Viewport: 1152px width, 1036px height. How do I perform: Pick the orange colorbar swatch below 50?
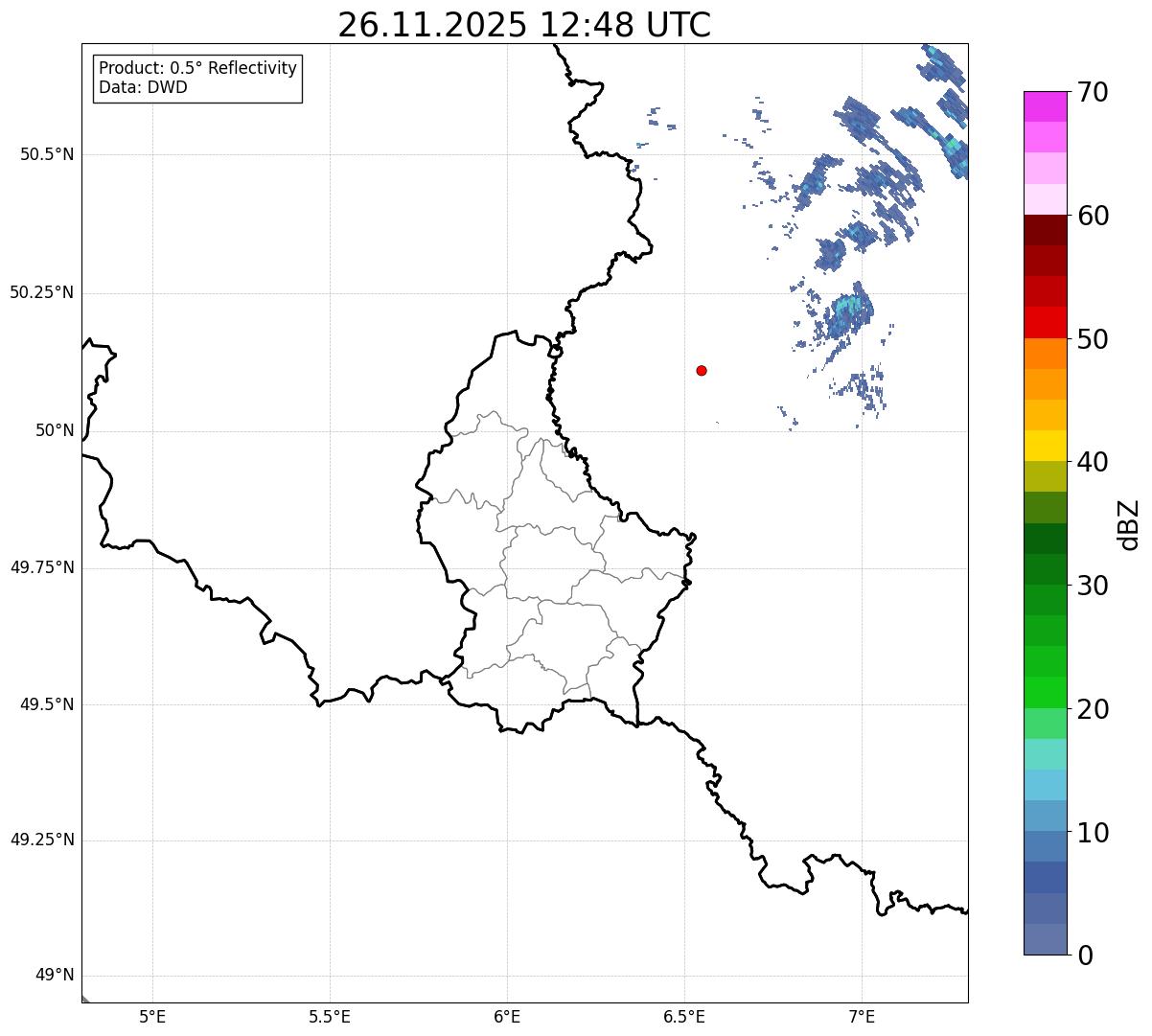coord(1045,354)
